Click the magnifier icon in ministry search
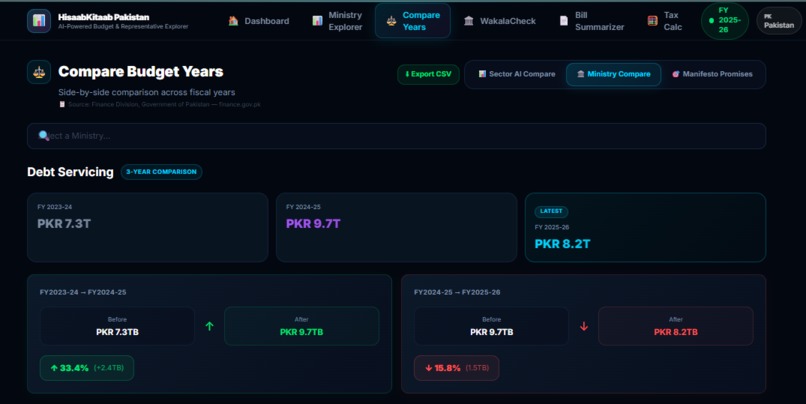The image size is (806, 404). tap(44, 136)
